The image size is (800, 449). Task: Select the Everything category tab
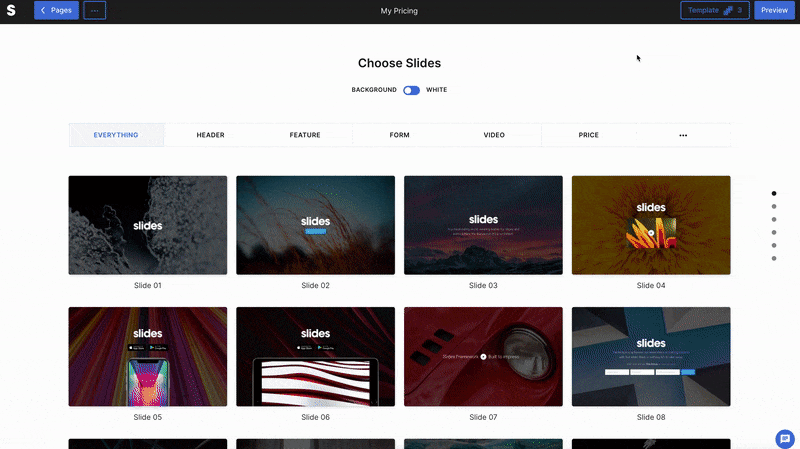point(116,135)
